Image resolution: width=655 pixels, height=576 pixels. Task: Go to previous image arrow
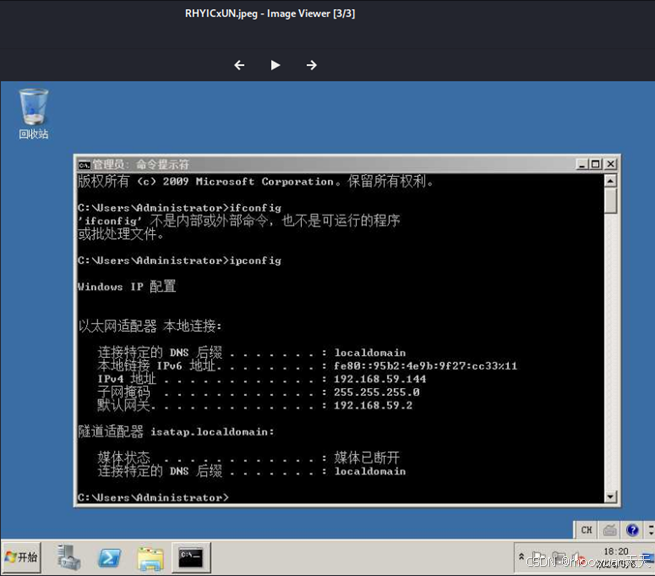239,65
